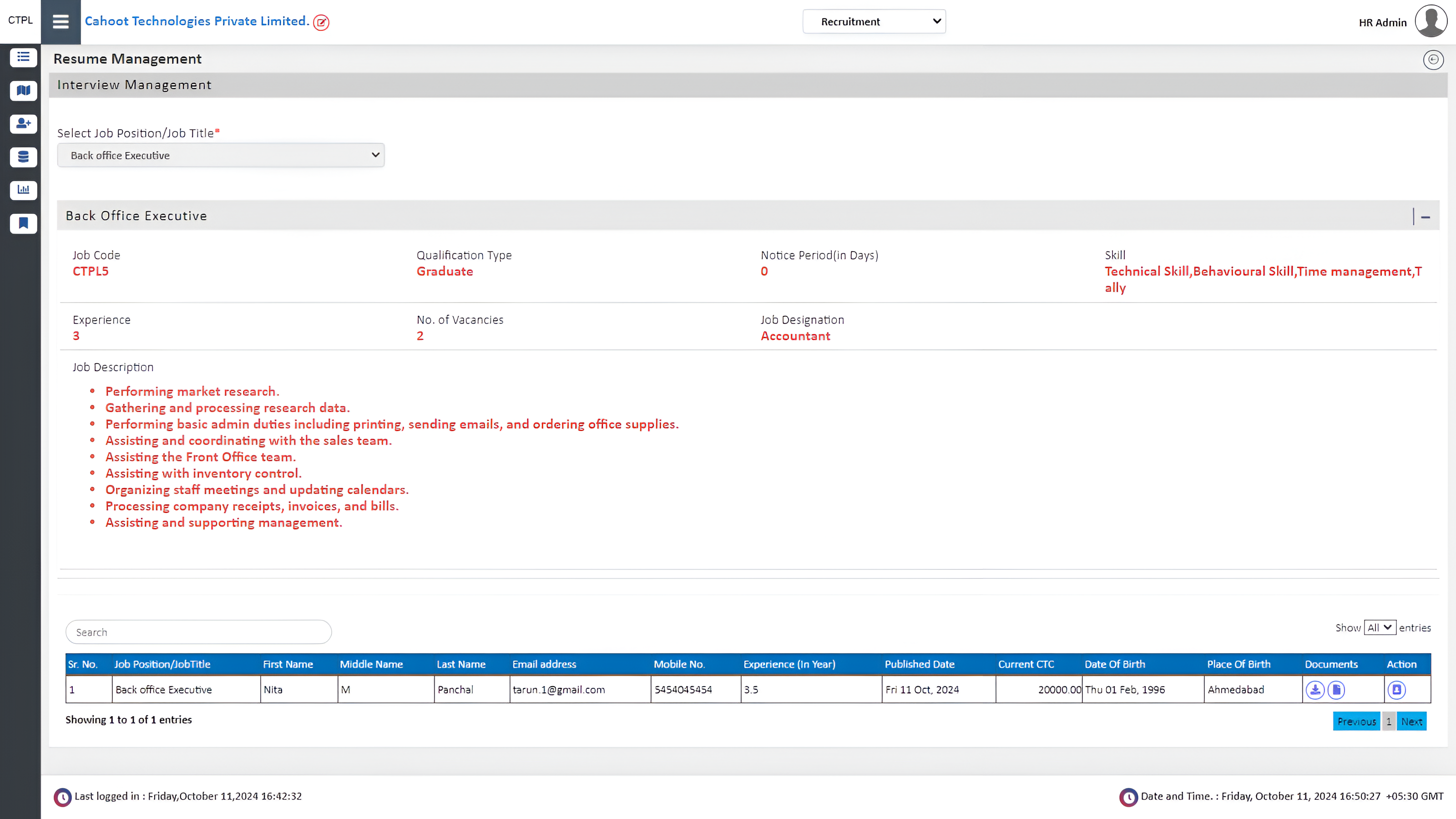Click the circular back arrow icon

point(1433,60)
